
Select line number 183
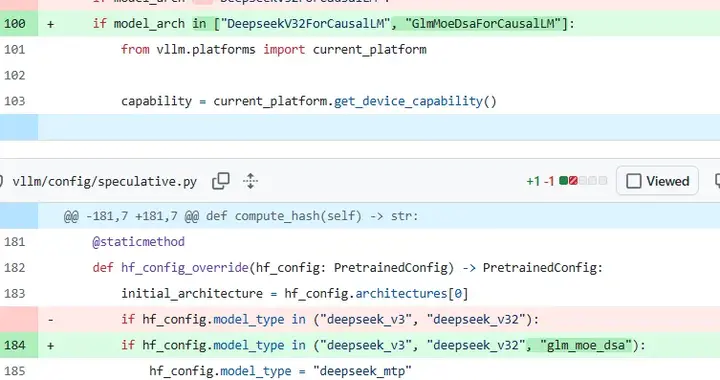click(15, 293)
